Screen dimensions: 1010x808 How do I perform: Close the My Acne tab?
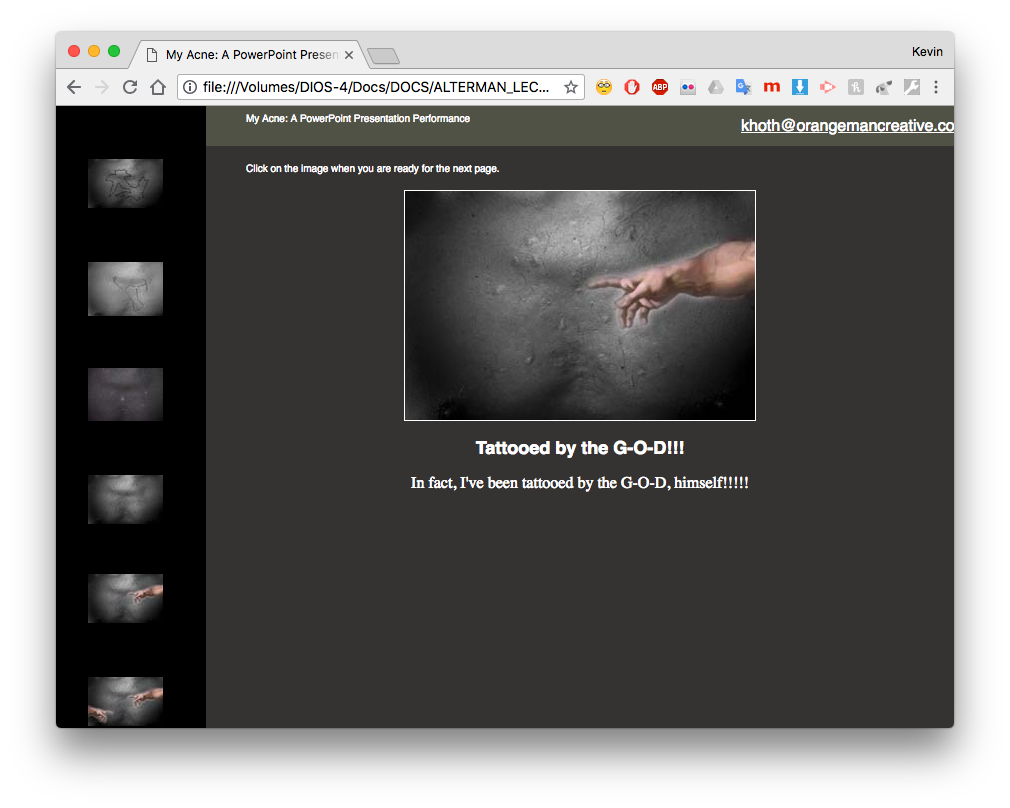348,55
